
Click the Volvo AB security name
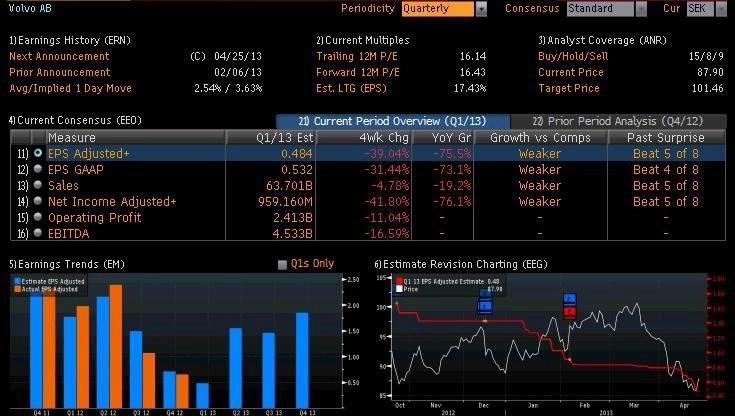coord(30,8)
